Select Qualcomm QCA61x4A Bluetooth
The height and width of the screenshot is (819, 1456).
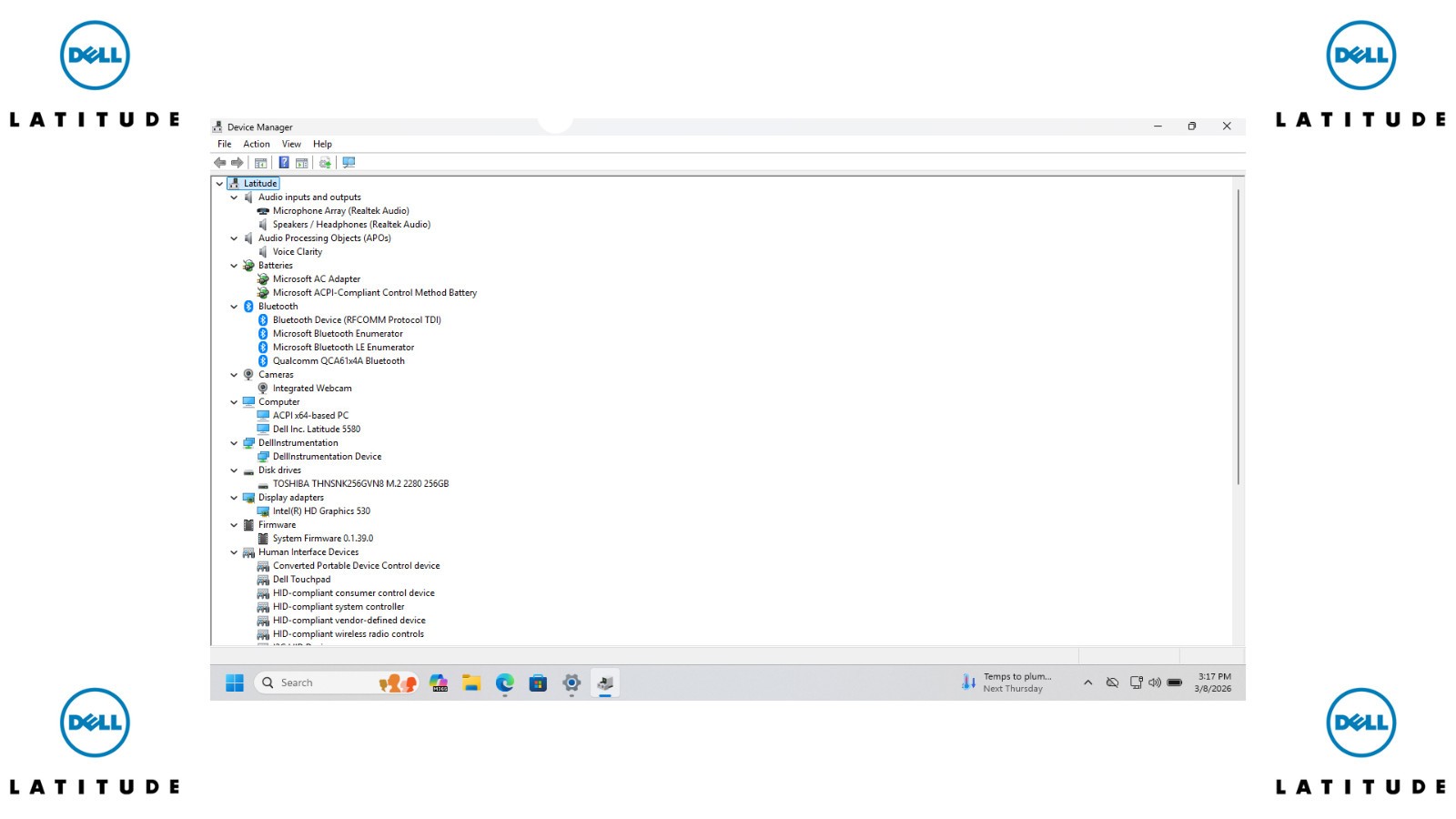(339, 361)
